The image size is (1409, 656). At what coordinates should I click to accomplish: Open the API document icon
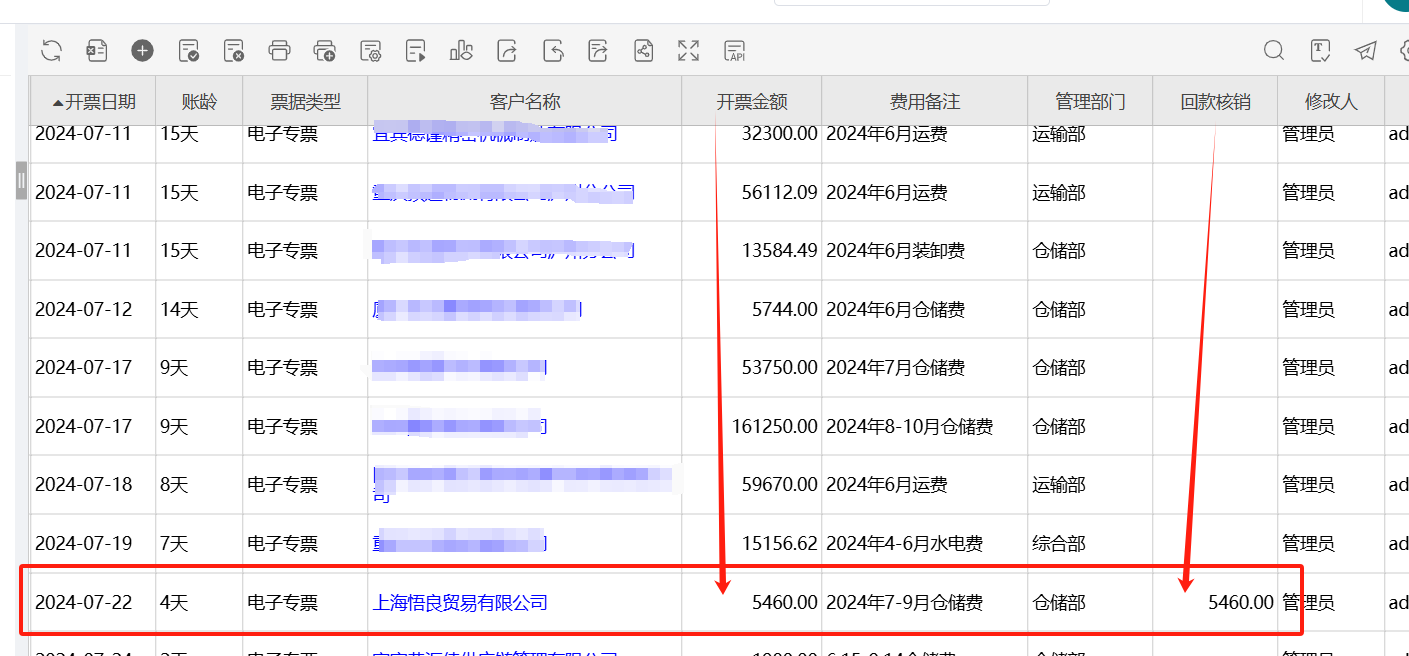pyautogui.click(x=735, y=50)
